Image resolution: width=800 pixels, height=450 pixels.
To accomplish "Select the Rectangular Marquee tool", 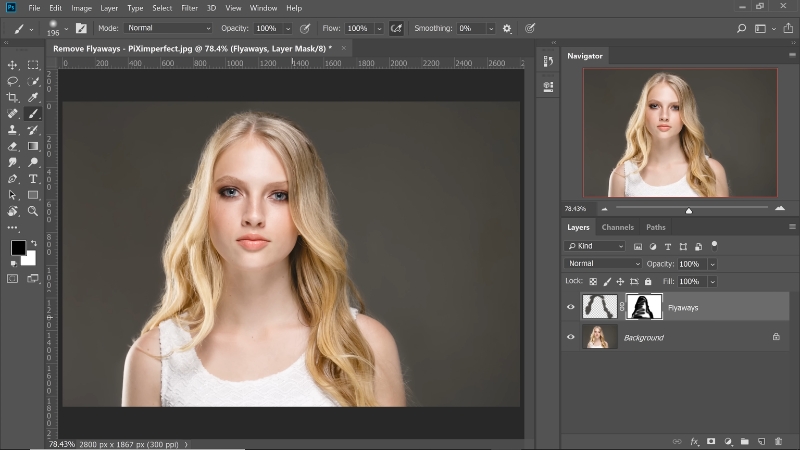I will point(33,65).
